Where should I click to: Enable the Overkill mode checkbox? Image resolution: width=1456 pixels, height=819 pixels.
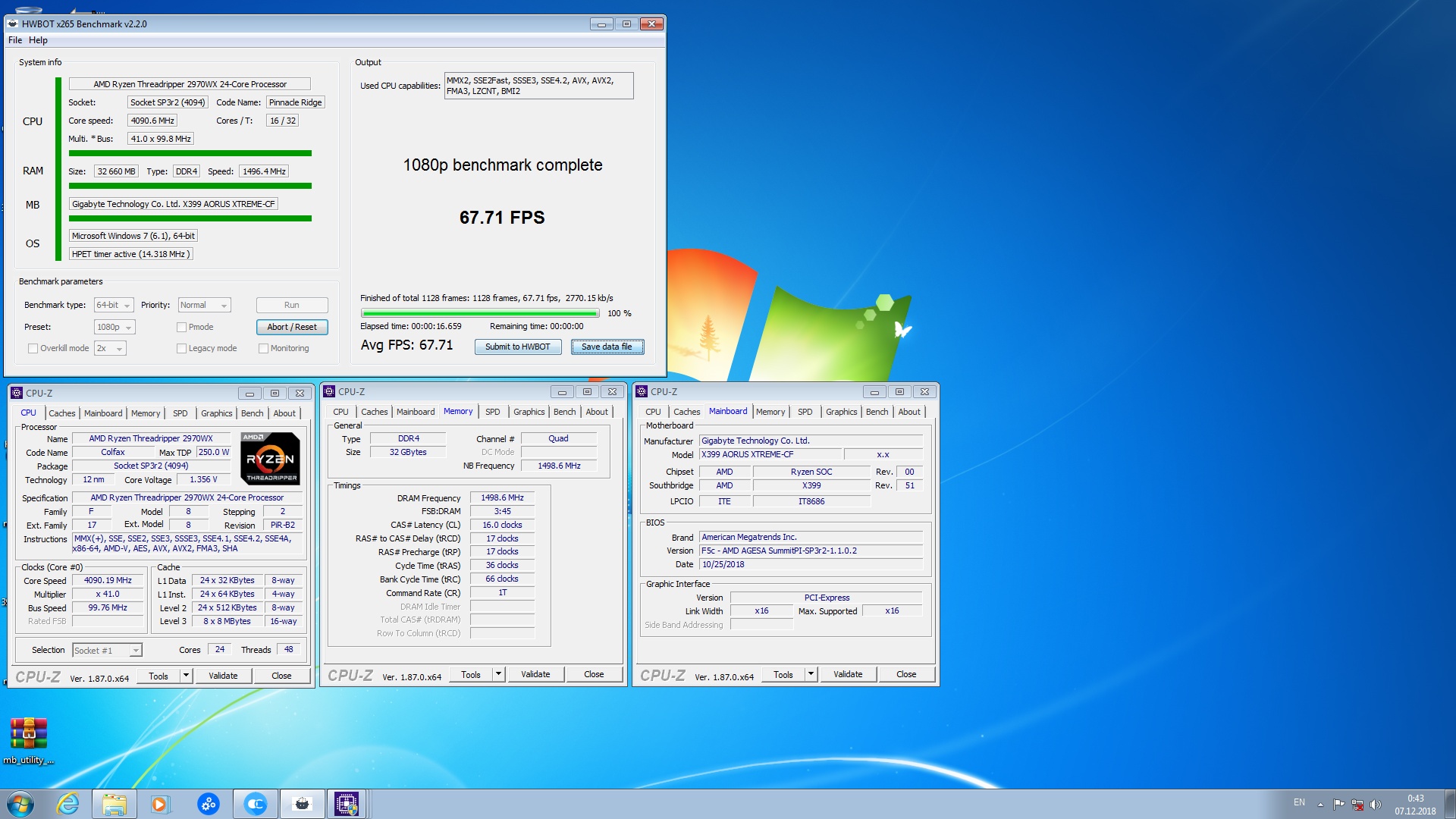[33, 349]
